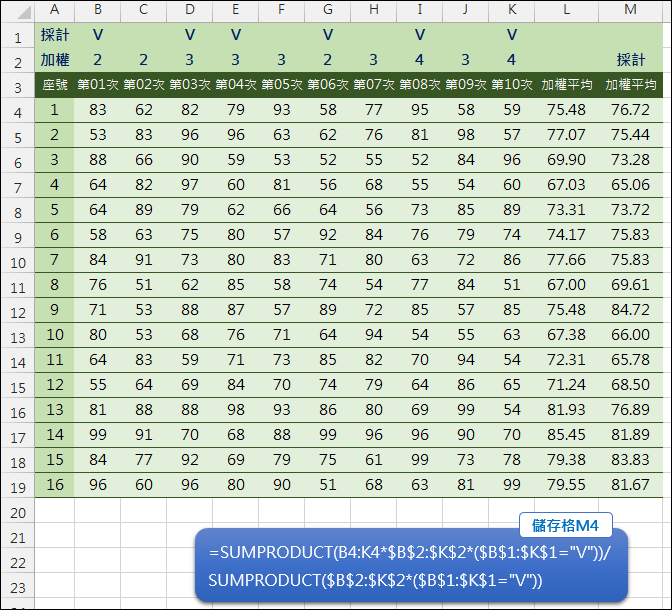Click the V mark in cell I1
The width and height of the screenshot is (672, 610).
(x=420, y=35)
